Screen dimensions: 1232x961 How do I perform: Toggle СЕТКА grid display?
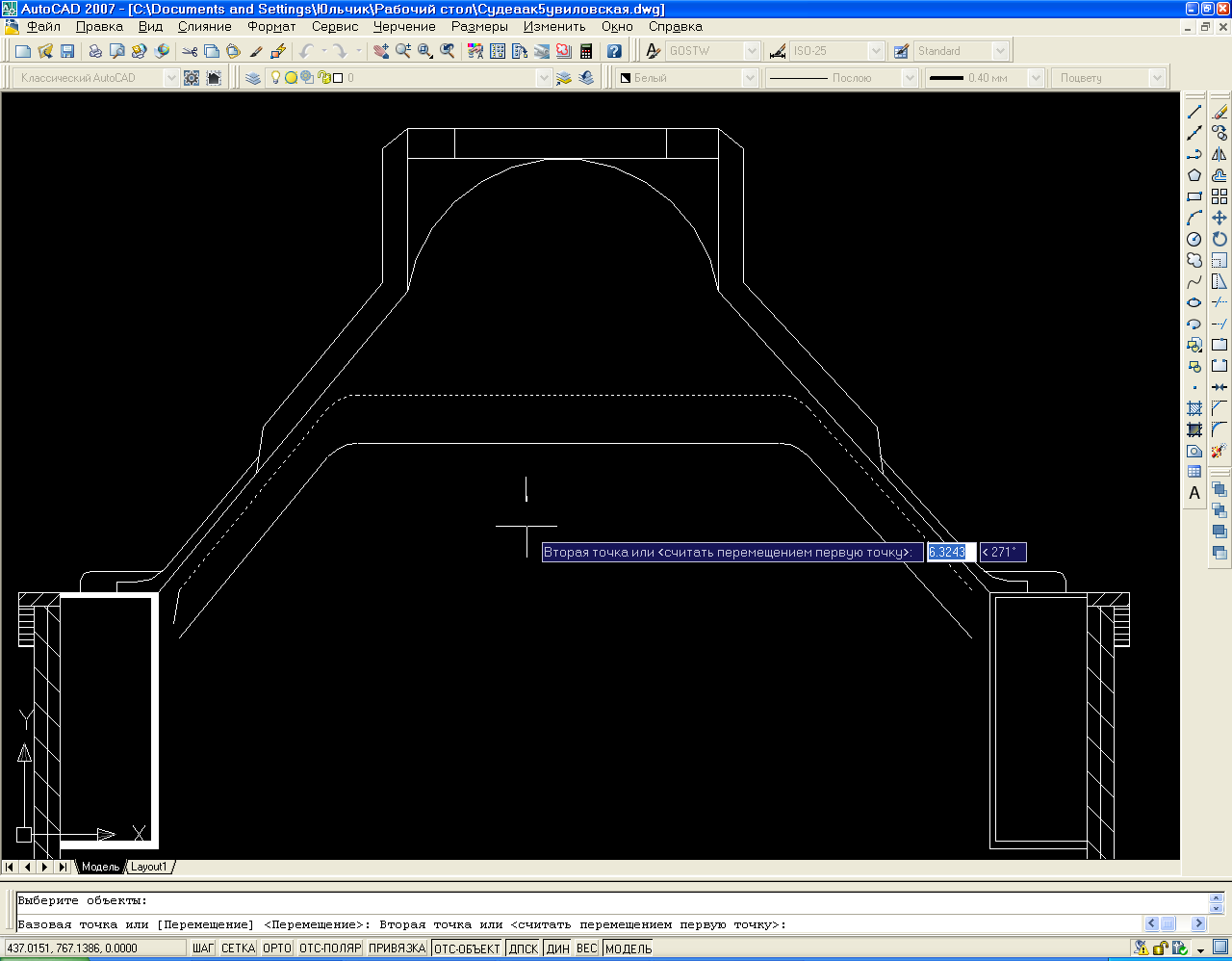(x=238, y=948)
